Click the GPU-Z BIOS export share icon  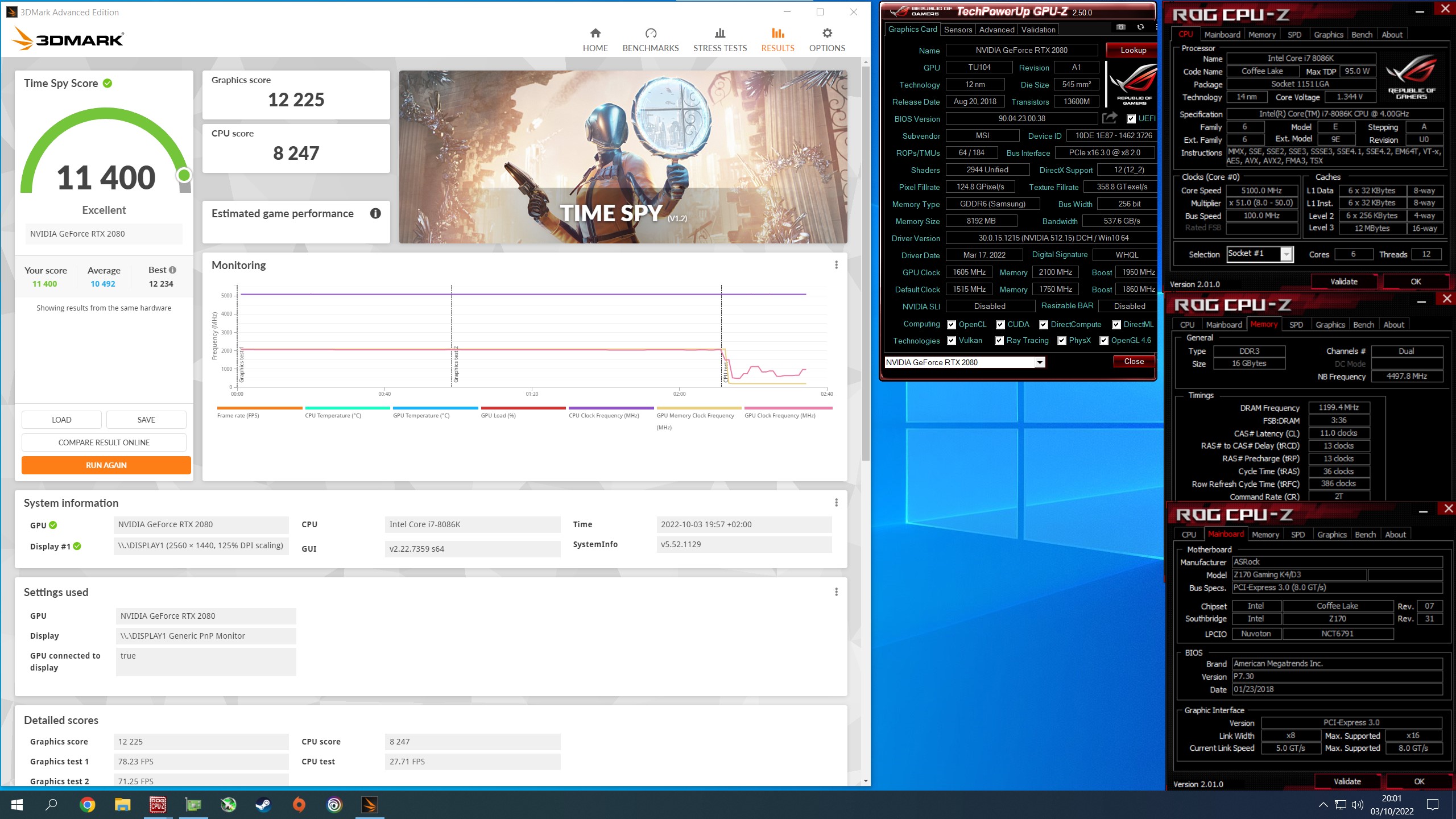tap(1110, 118)
